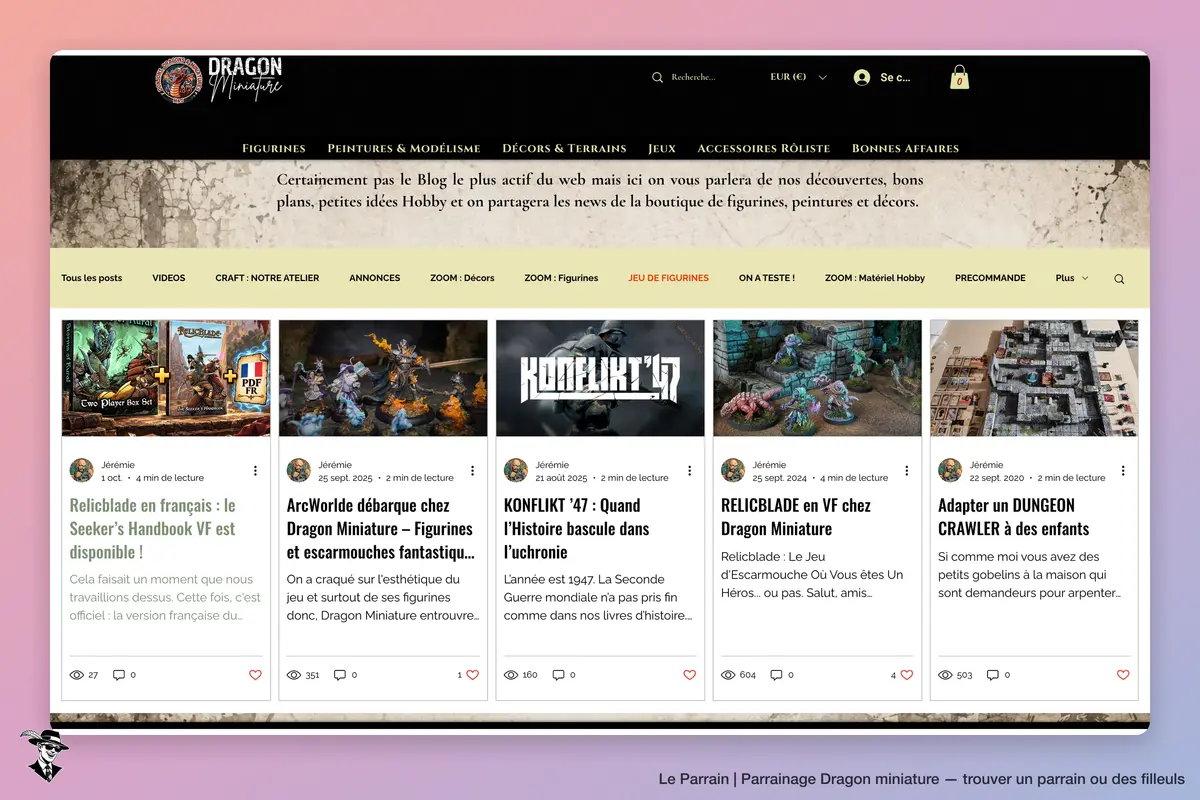Open more options for ArcWorlde post

pos(473,471)
